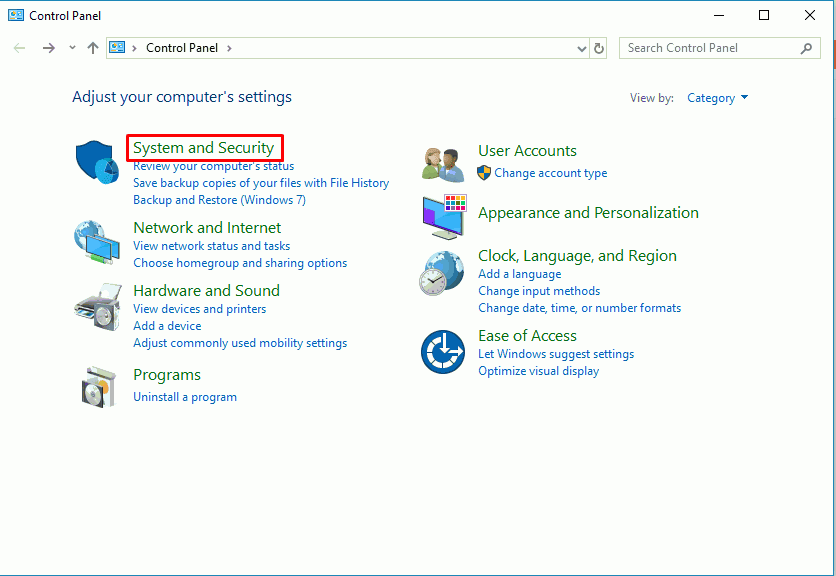Open Backup and Restore (Windows 7)
Viewport: 836px width, 576px height.
click(219, 200)
